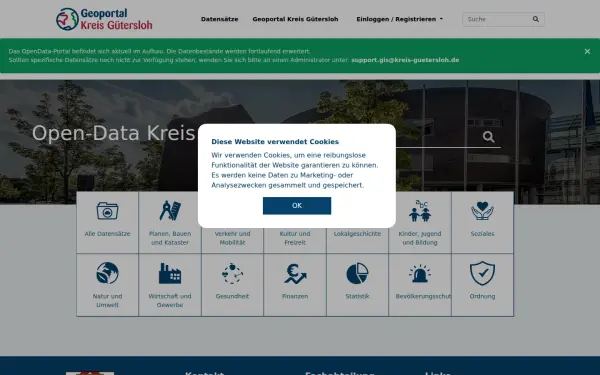Open the Ordnung shield icon
Image resolution: width=600 pixels, height=375 pixels.
pyautogui.click(x=482, y=273)
